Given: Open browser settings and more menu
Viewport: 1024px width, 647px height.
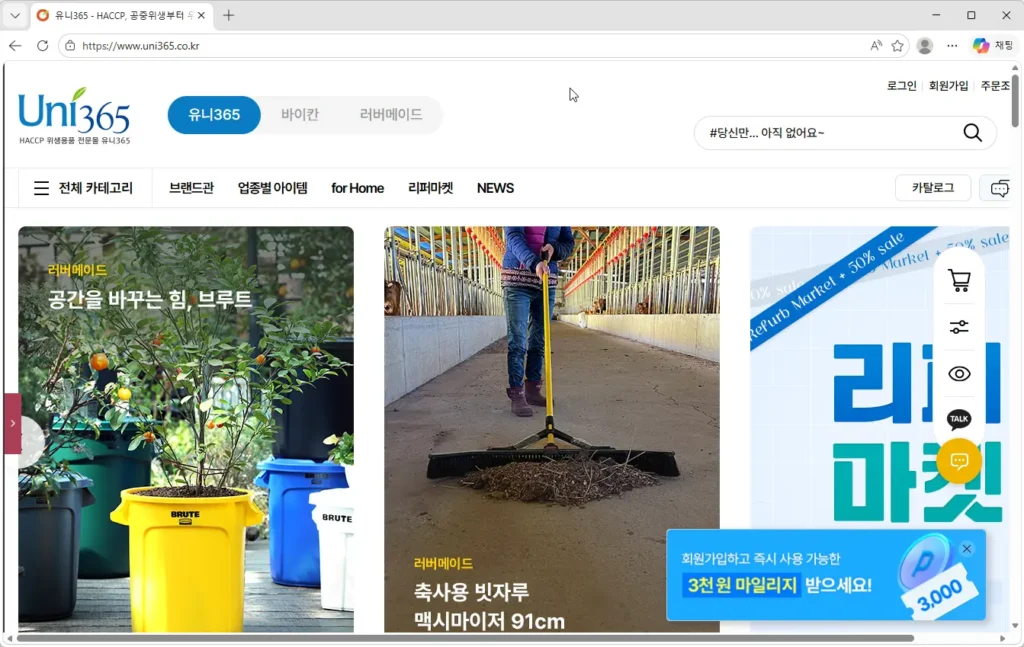Looking at the screenshot, I should [x=952, y=46].
